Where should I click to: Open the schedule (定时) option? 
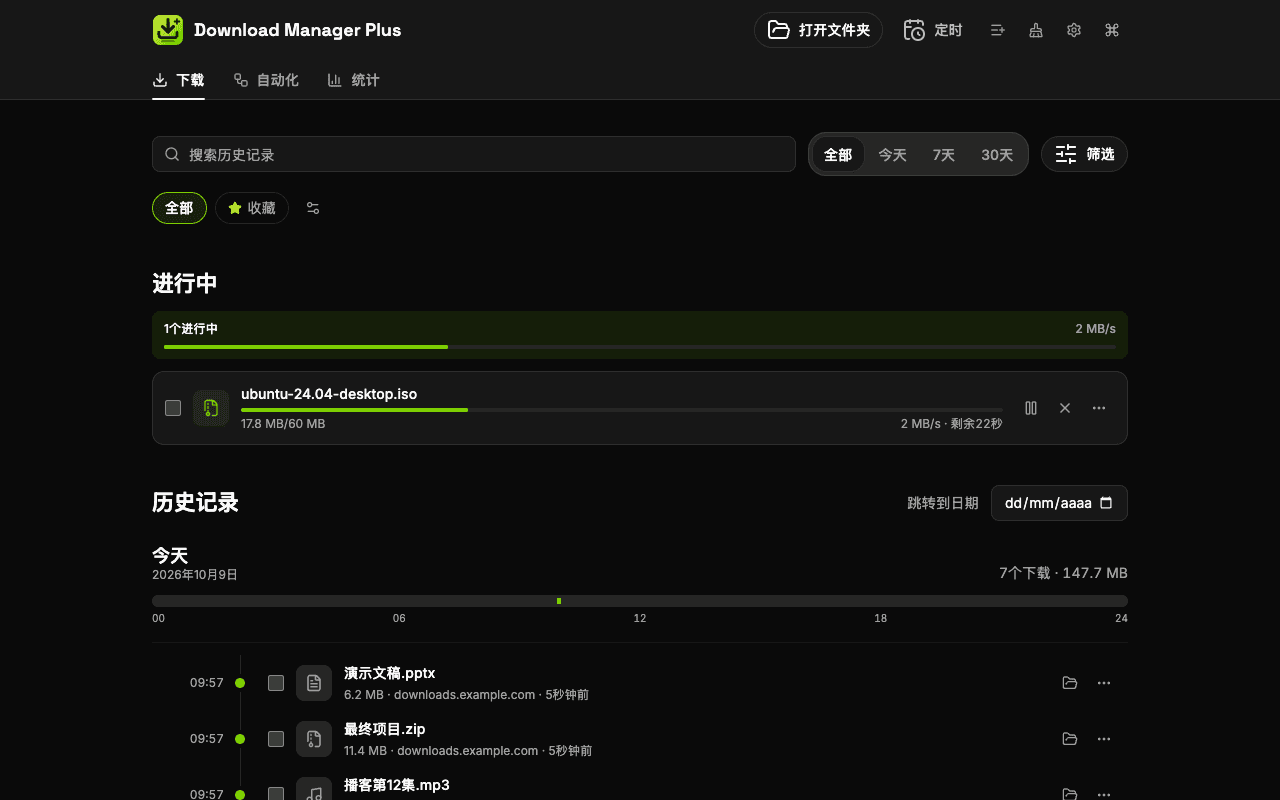click(933, 30)
